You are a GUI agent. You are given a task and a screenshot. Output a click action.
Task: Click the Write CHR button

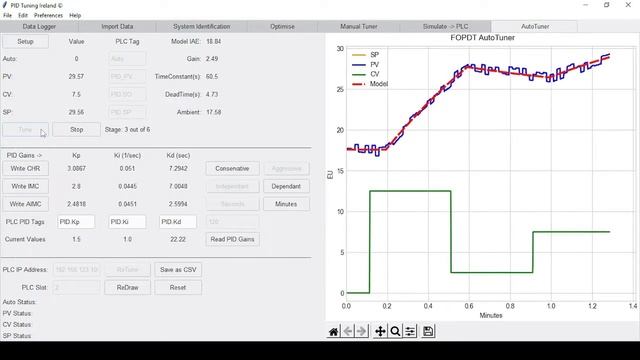25,169
